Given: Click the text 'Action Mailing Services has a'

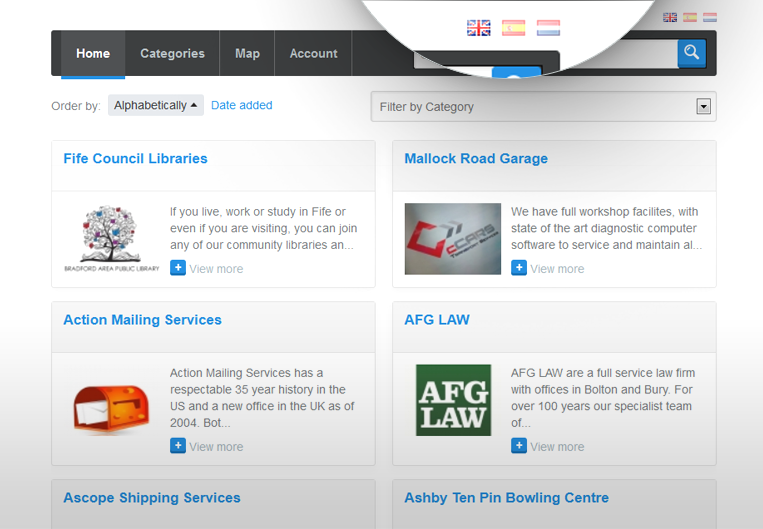Looking at the screenshot, I should tap(246, 373).
